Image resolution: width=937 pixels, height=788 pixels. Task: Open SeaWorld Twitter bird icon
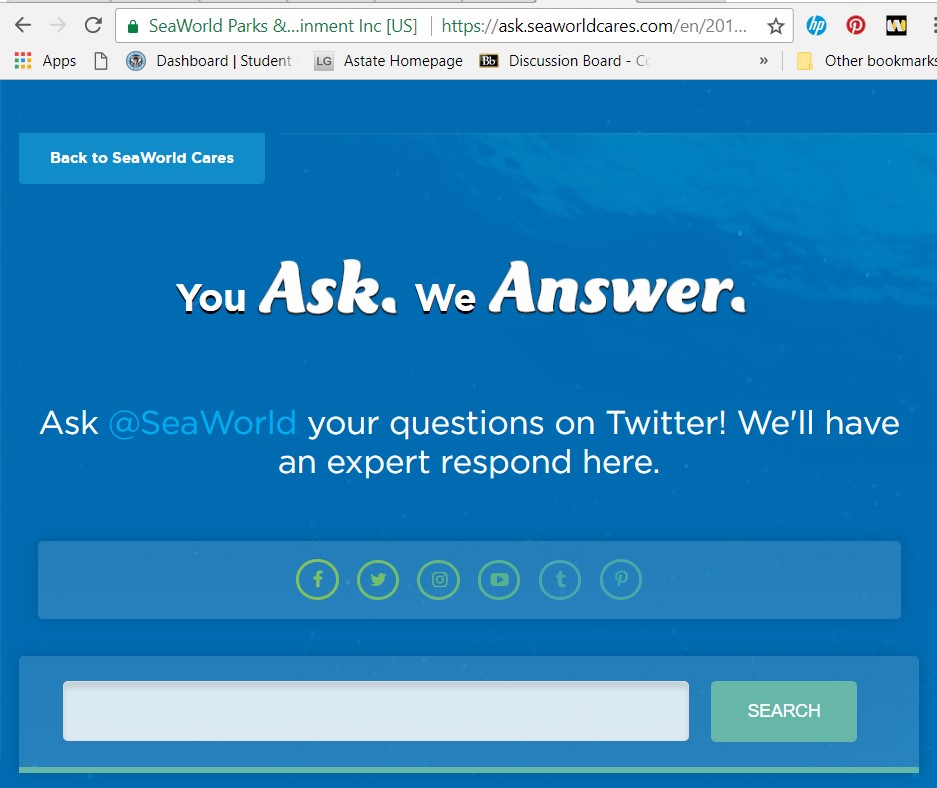[378, 579]
